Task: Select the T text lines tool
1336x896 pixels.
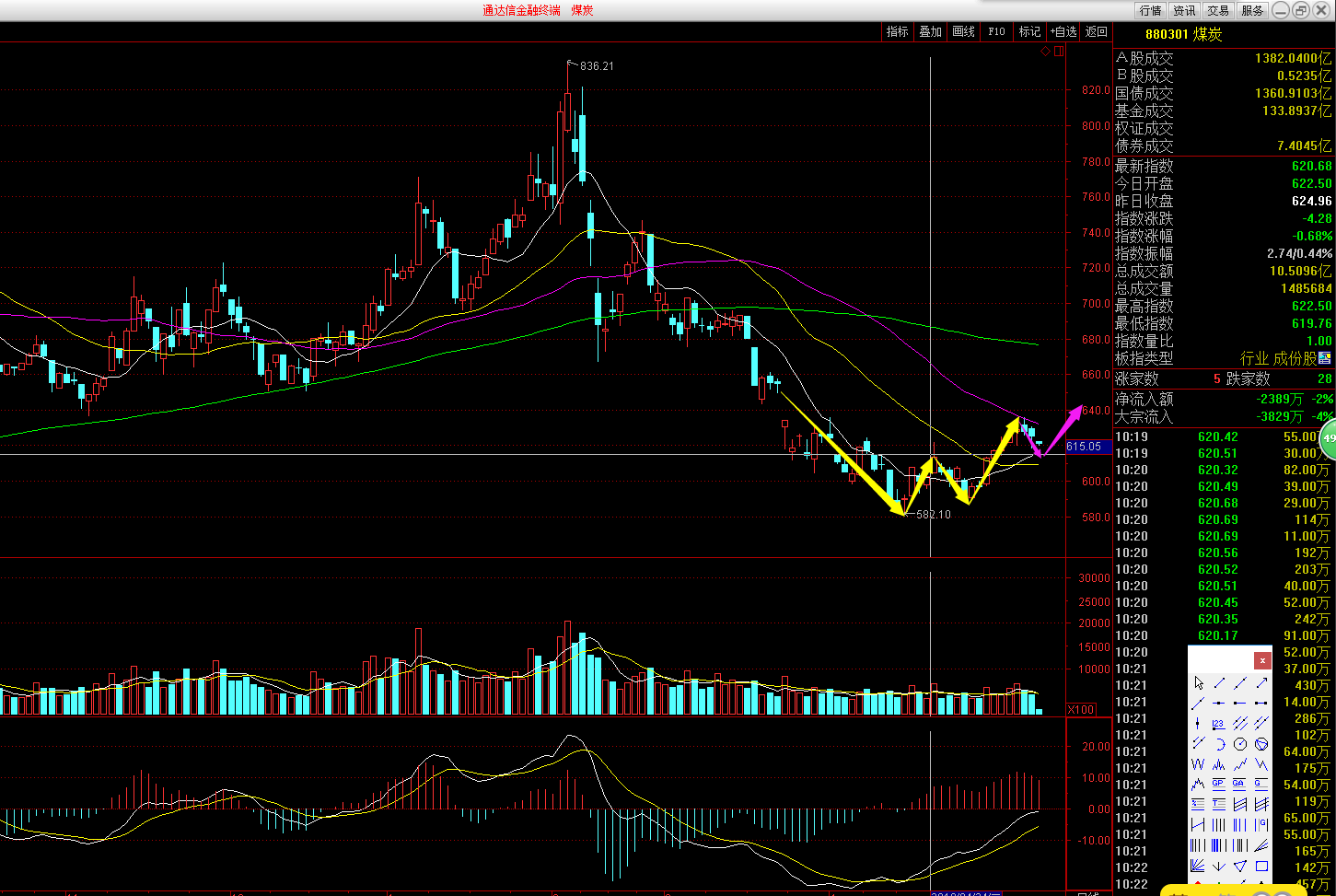Action: (x=1219, y=804)
